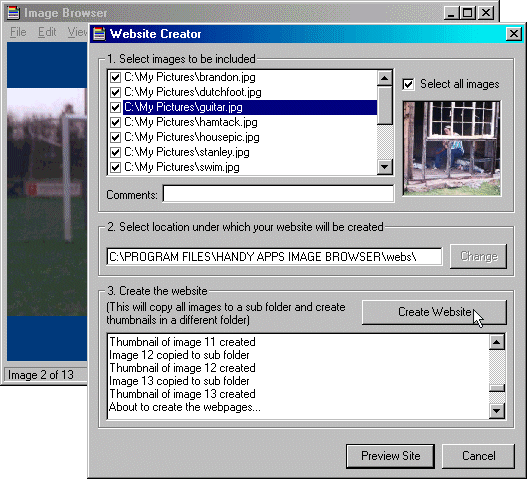Click the displayed photo in Image Browser
527x479 pixels.
click(x=47, y=202)
